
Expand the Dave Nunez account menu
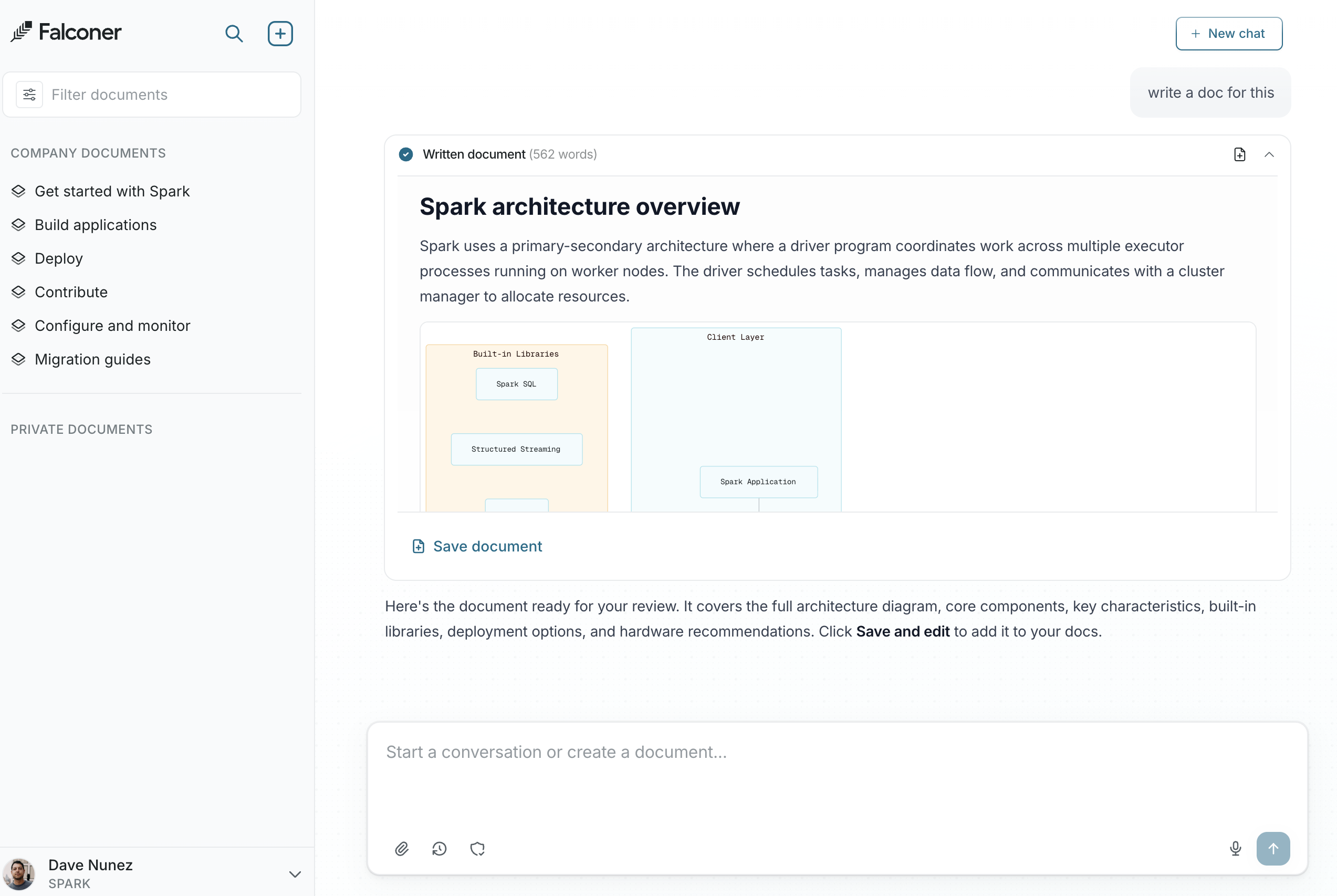pos(295,874)
